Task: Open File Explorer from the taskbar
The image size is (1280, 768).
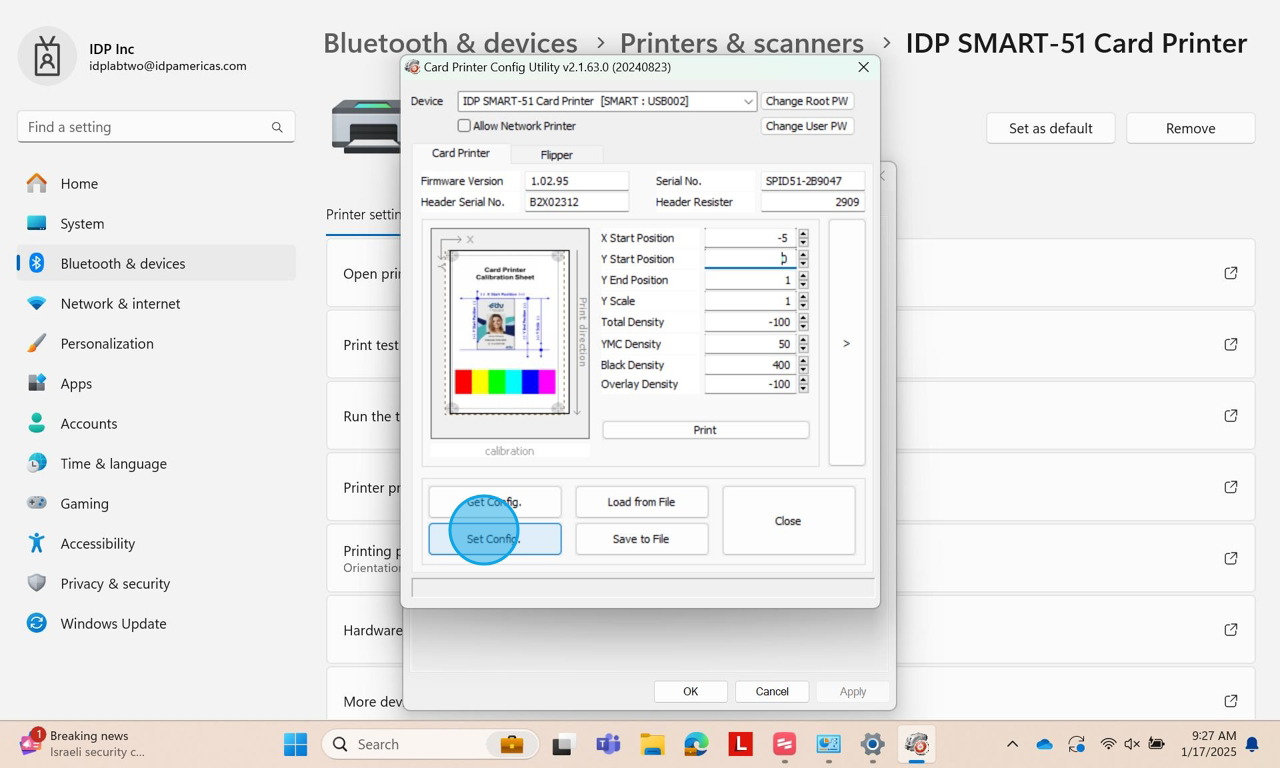Action: point(652,744)
